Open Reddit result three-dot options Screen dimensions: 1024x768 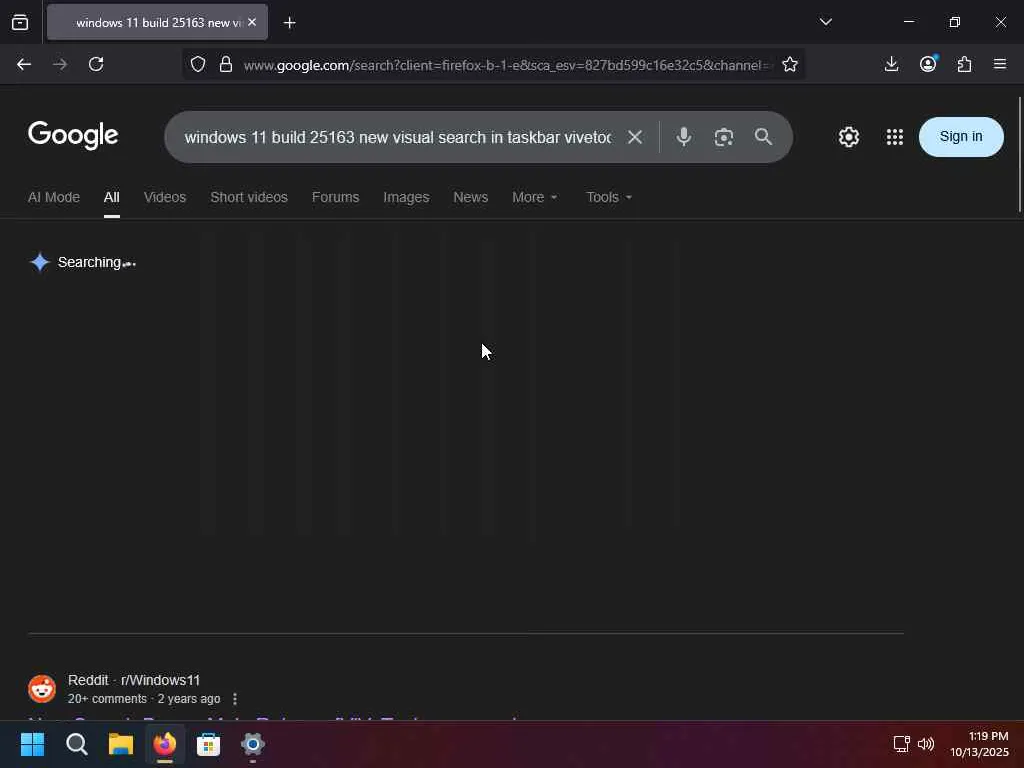[235, 699]
